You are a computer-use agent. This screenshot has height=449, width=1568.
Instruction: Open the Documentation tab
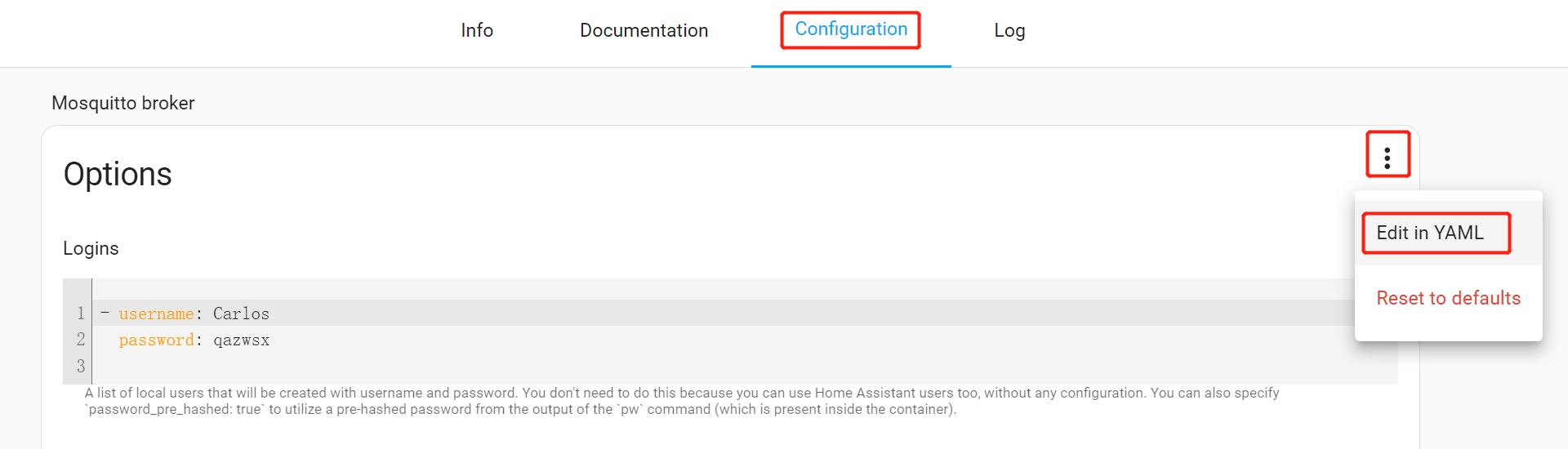point(644,31)
